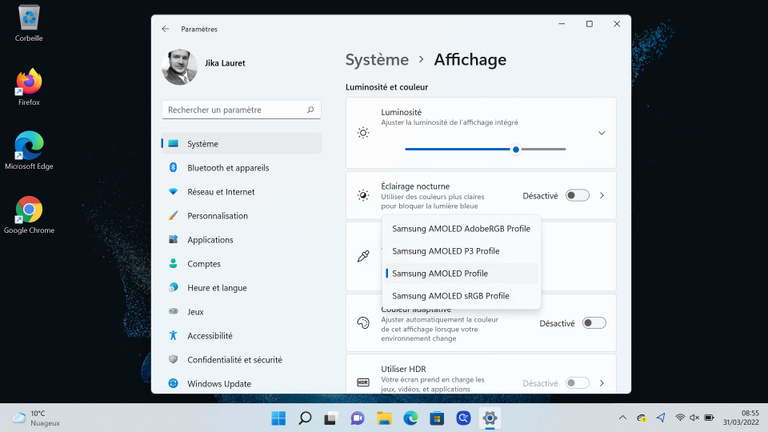This screenshot has width=768, height=432.
Task: Click the Système breadcrumb link
Action: tap(377, 60)
